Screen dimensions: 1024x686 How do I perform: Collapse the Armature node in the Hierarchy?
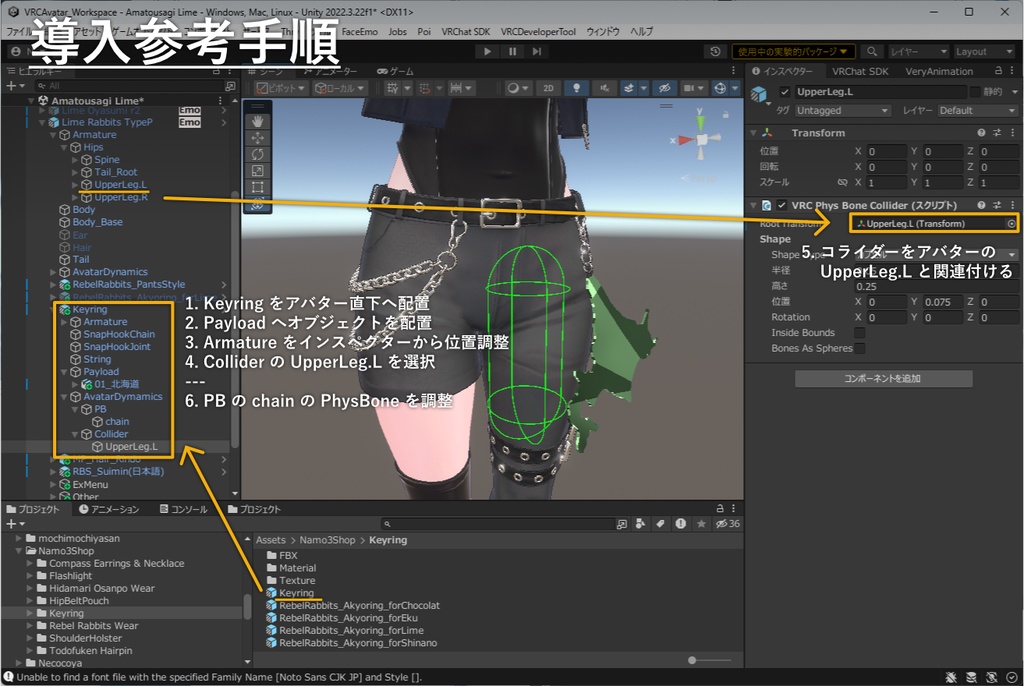click(x=52, y=135)
